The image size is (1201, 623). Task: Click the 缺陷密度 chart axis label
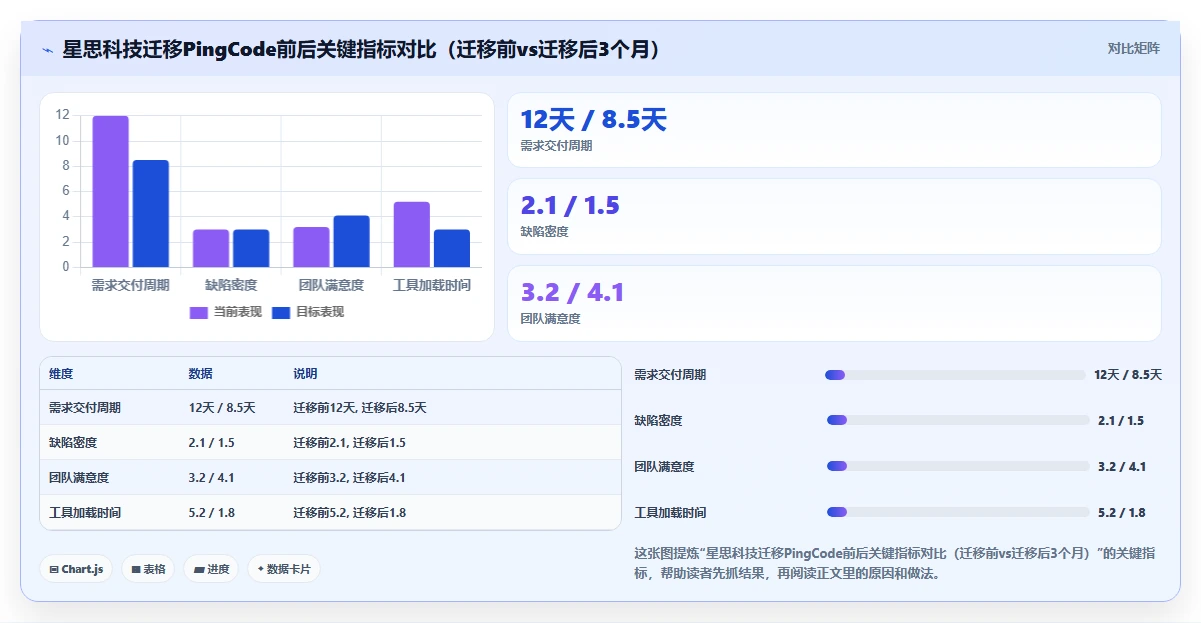pos(231,285)
